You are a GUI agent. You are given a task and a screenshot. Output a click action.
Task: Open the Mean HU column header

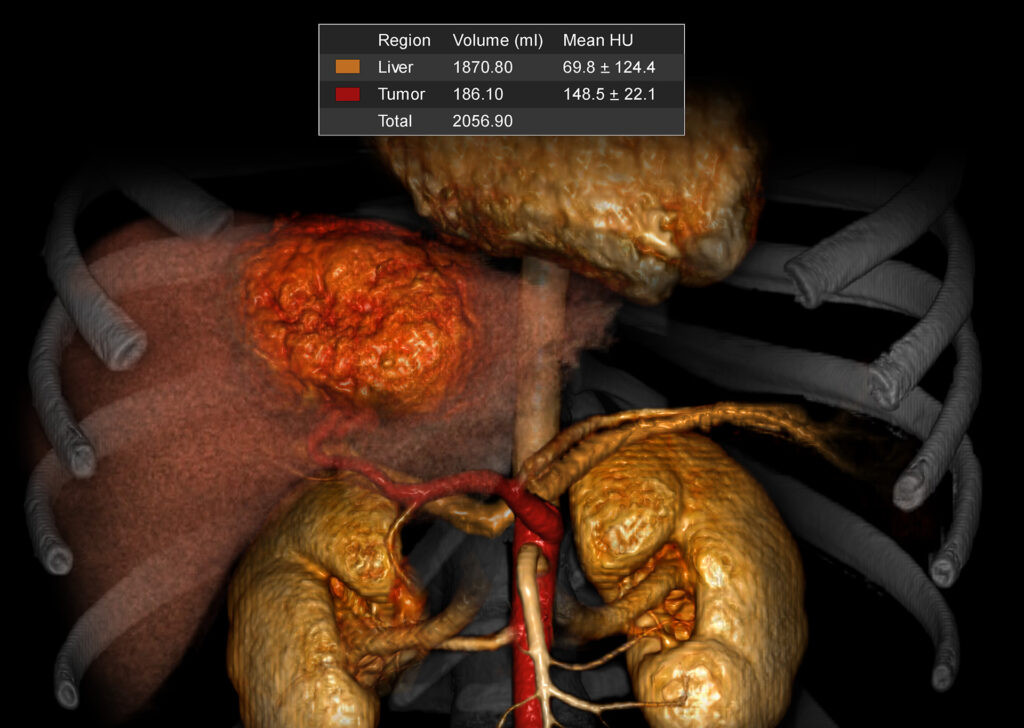597,40
